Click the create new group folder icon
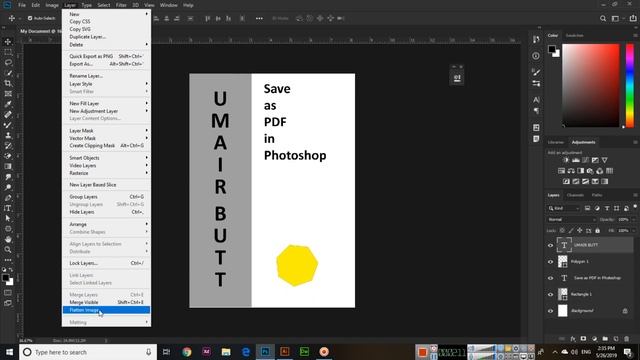 (x=605, y=339)
